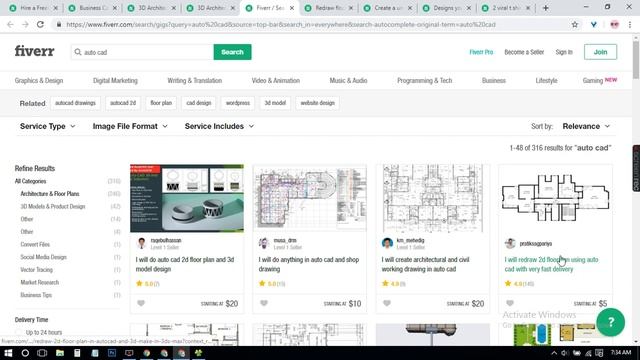Image resolution: width=640 pixels, height=360 pixels.
Task: Click the raqebulhassan seller avatar
Action: click(142, 243)
